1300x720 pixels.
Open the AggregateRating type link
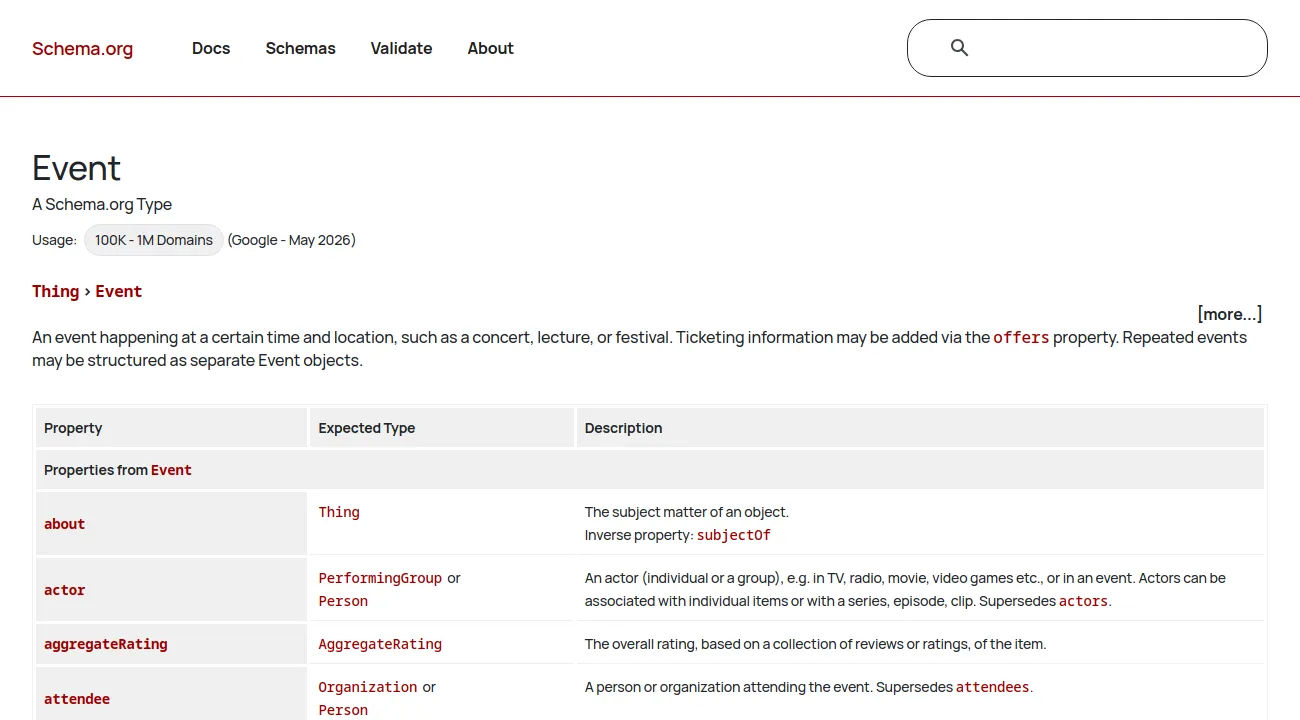point(380,644)
